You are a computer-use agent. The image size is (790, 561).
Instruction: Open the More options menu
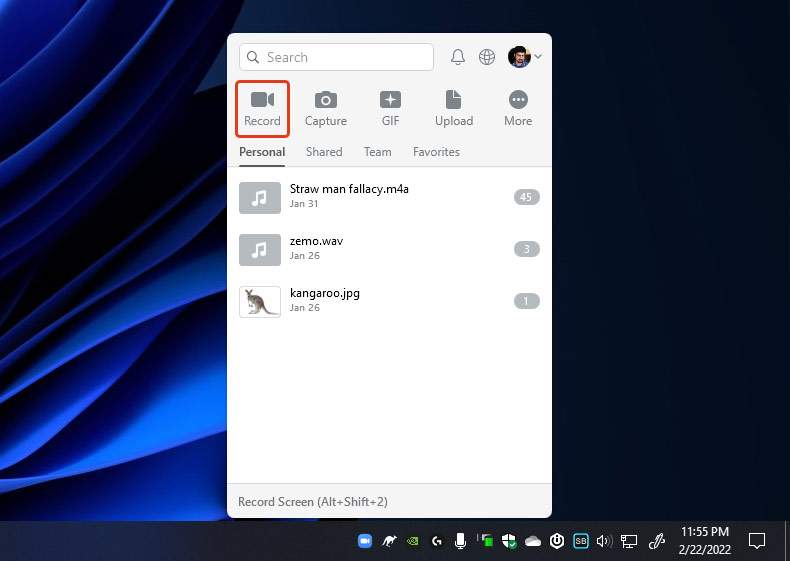pyautogui.click(x=518, y=109)
